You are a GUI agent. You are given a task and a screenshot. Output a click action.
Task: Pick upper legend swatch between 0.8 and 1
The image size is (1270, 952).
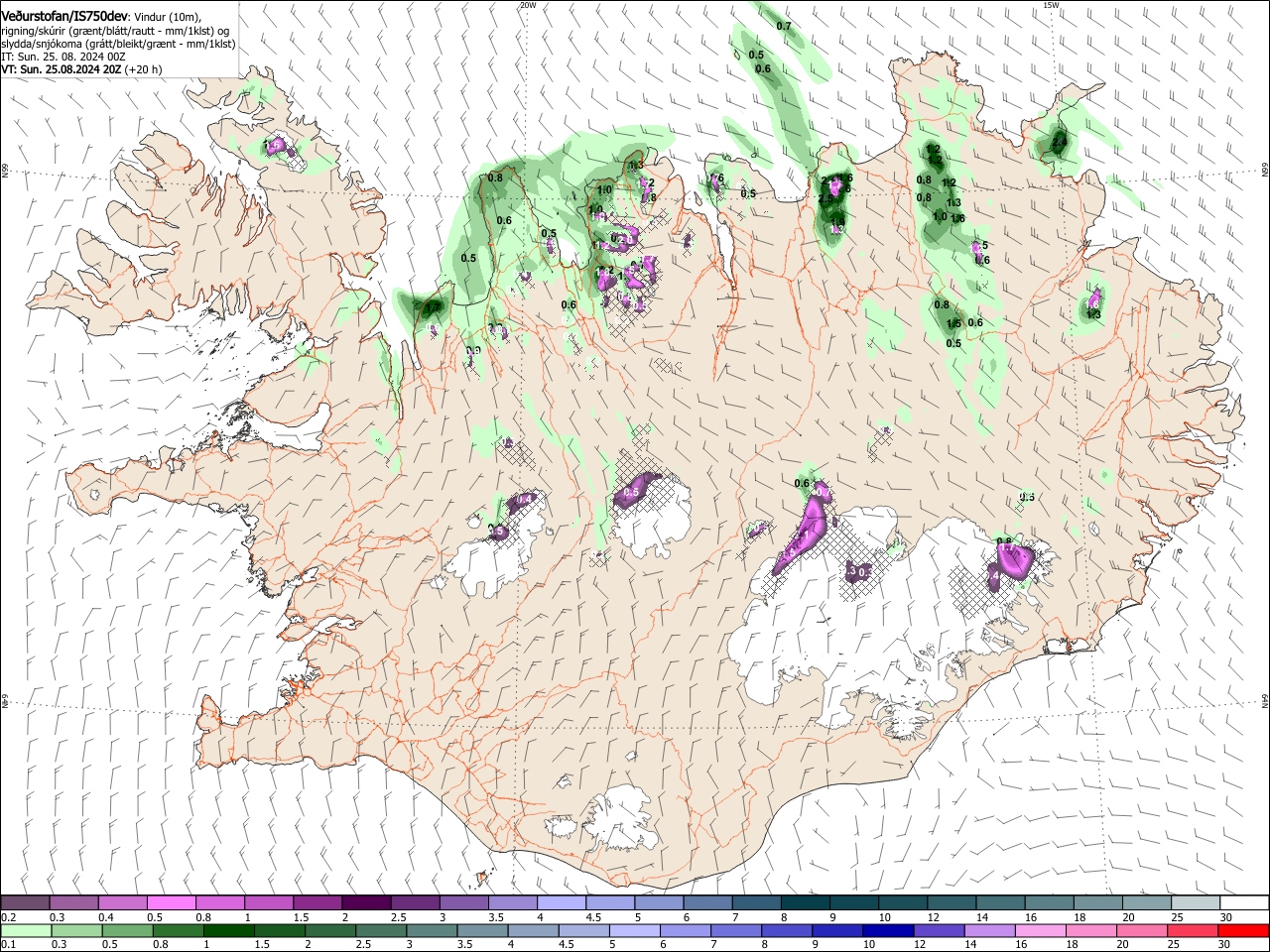220,902
